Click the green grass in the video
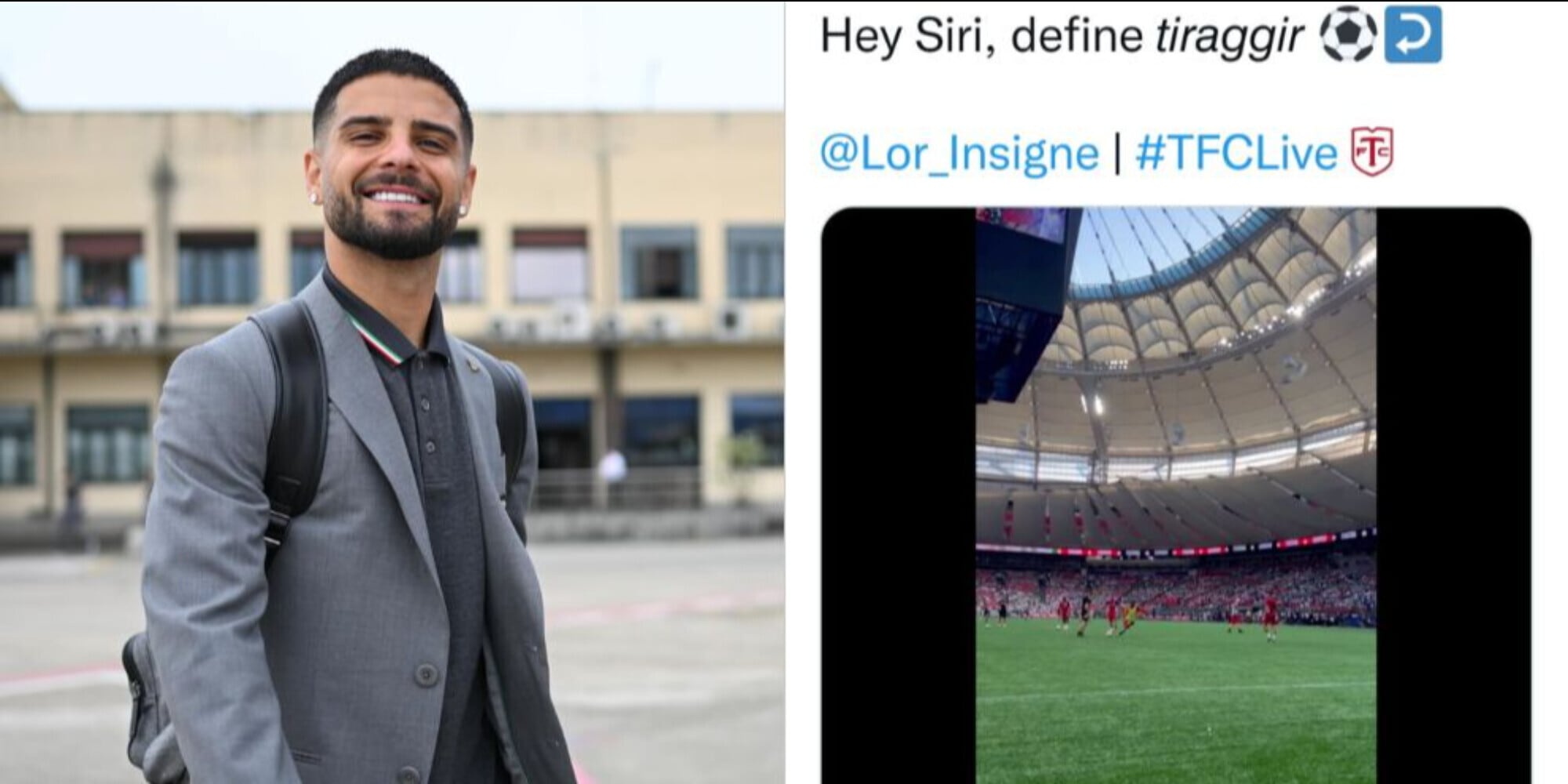 point(1176,706)
